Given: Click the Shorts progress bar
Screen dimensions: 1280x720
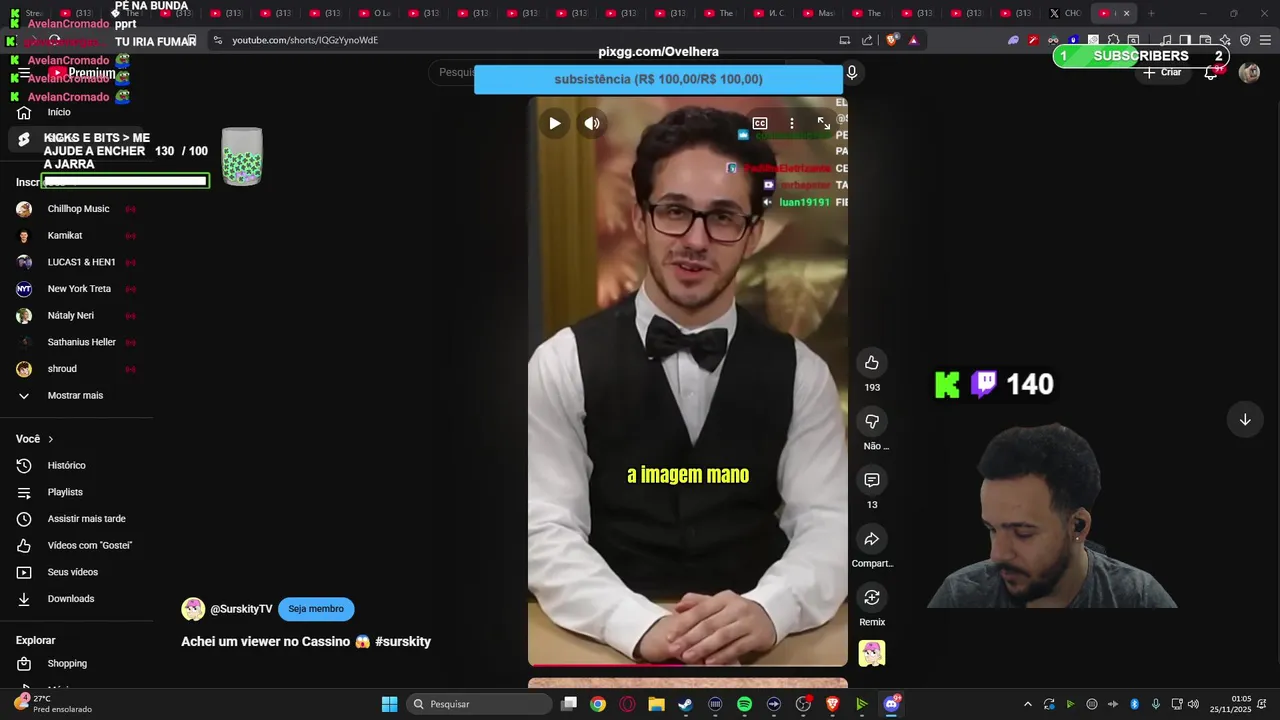Looking at the screenshot, I should [x=688, y=664].
